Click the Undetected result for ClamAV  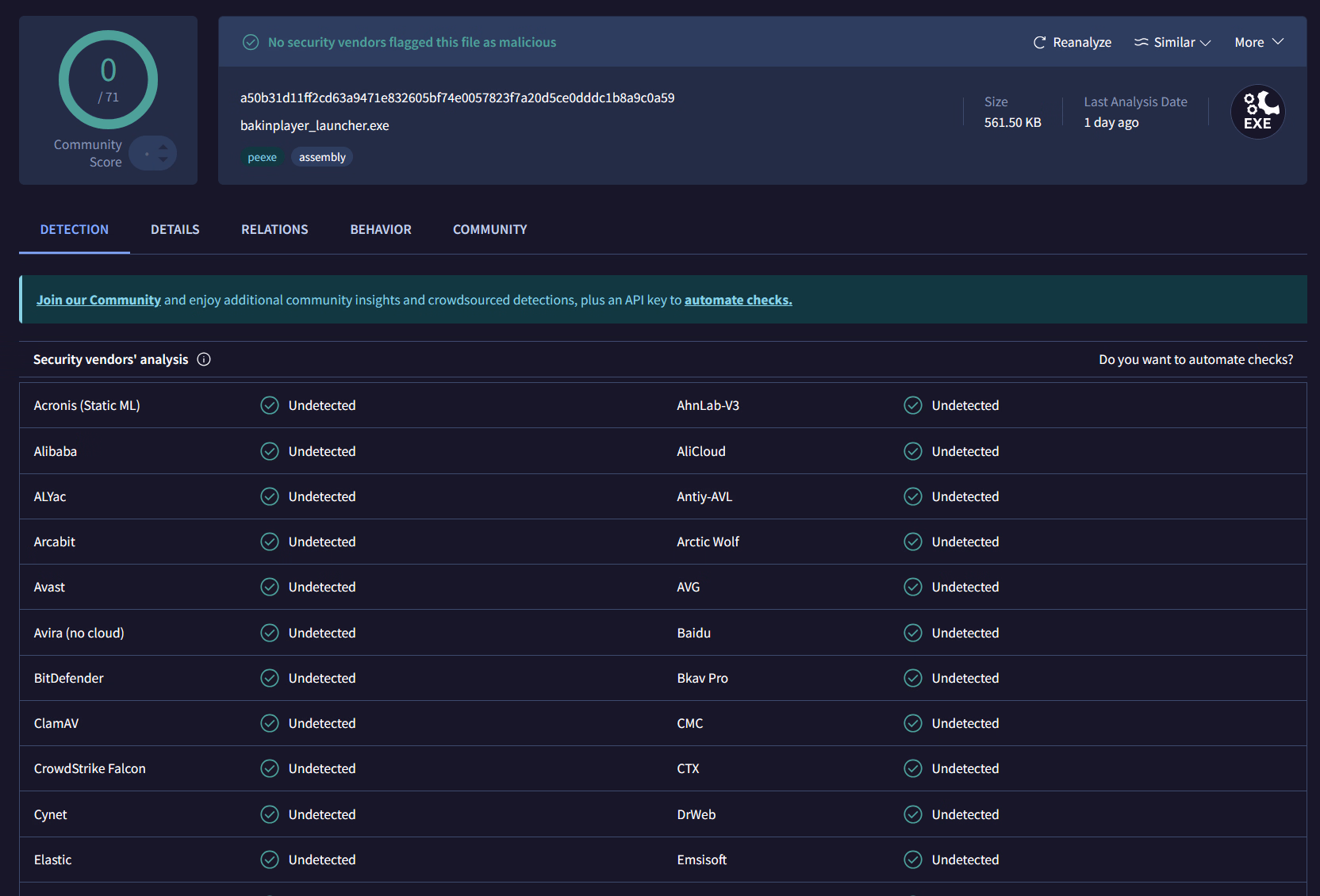(321, 723)
